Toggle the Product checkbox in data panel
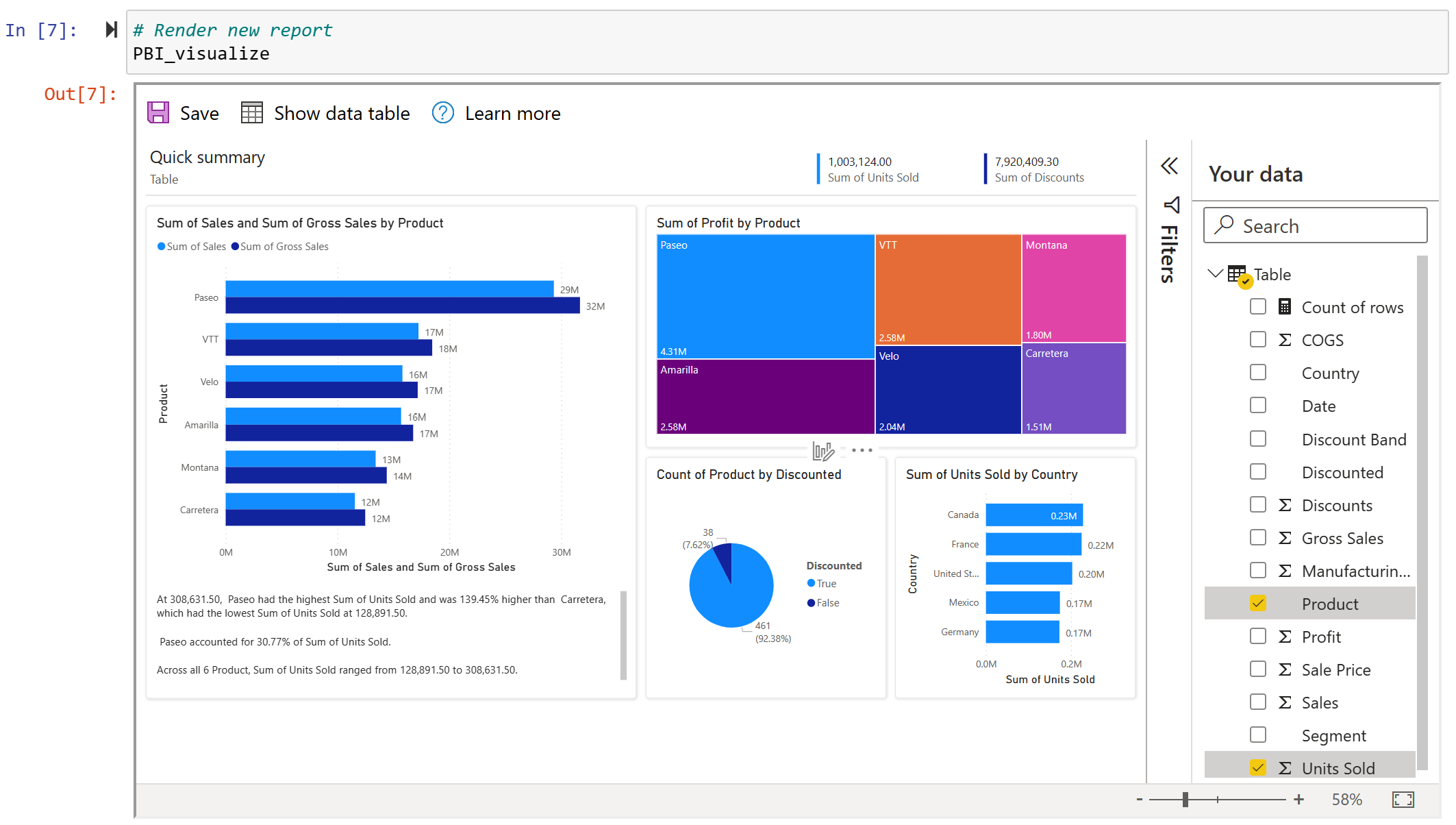 click(x=1259, y=603)
